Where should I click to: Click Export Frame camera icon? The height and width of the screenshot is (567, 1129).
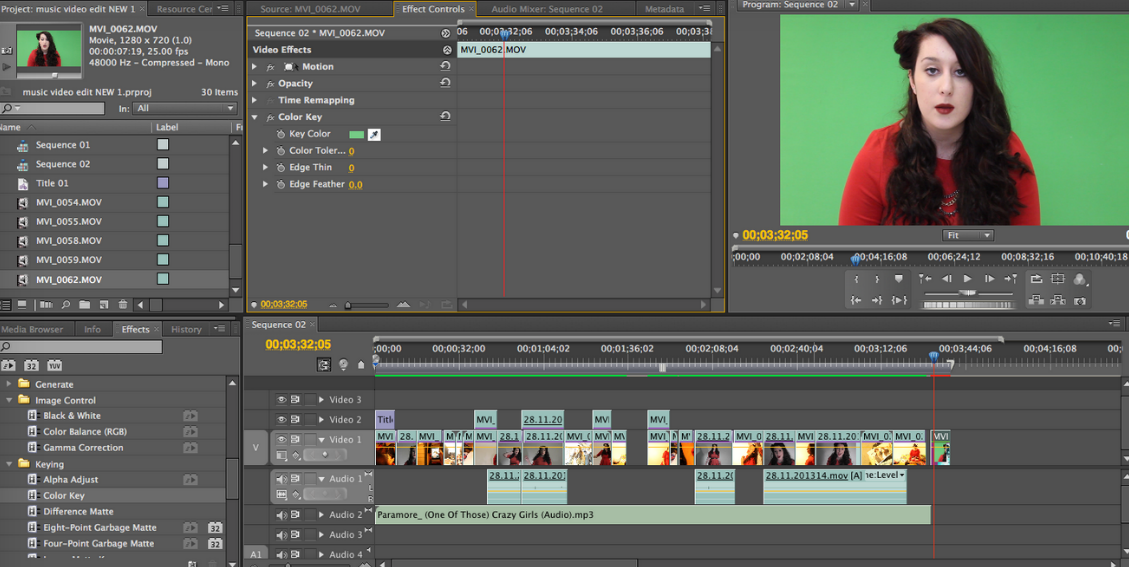[1079, 300]
